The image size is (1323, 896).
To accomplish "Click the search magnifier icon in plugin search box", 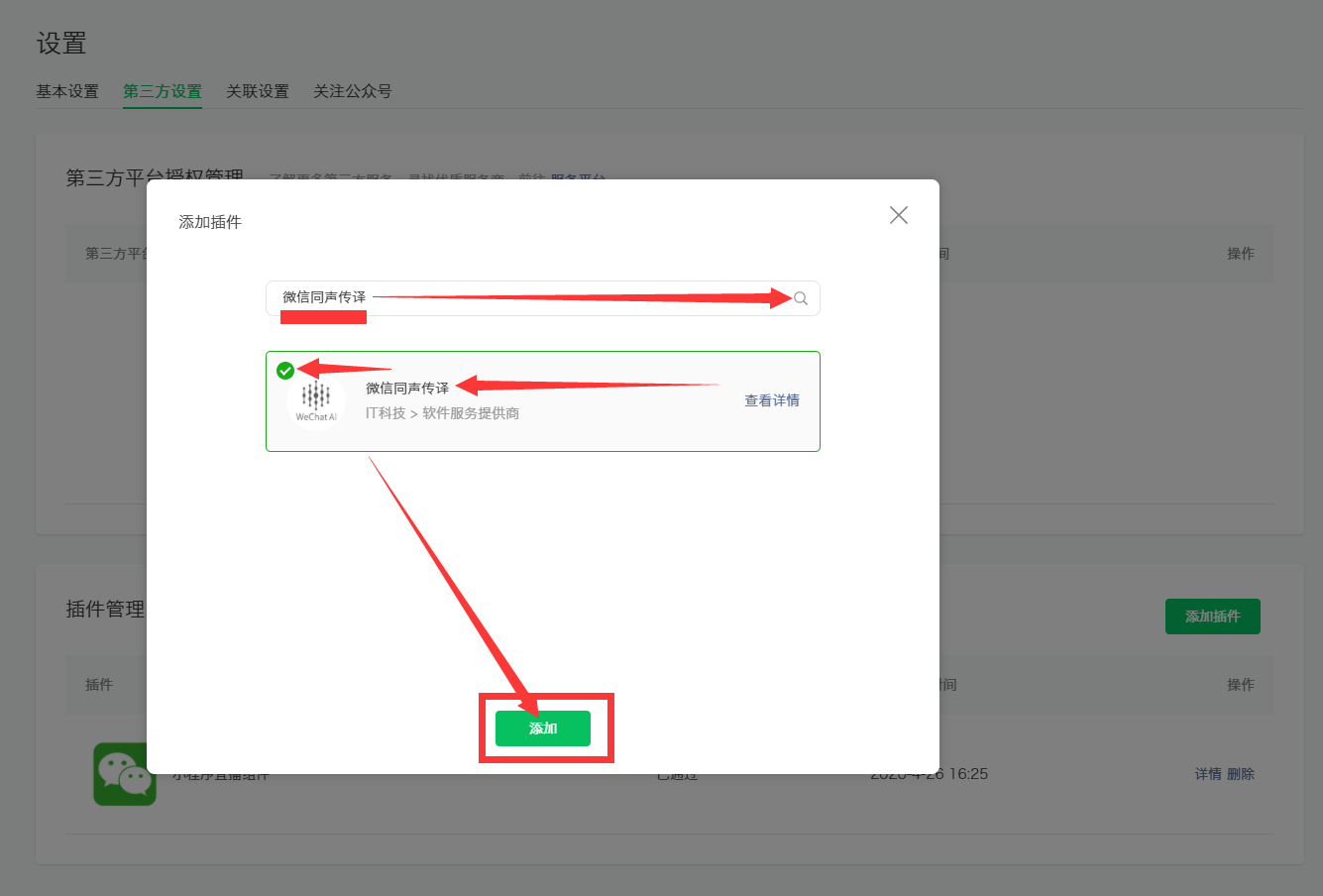I will tap(801, 298).
